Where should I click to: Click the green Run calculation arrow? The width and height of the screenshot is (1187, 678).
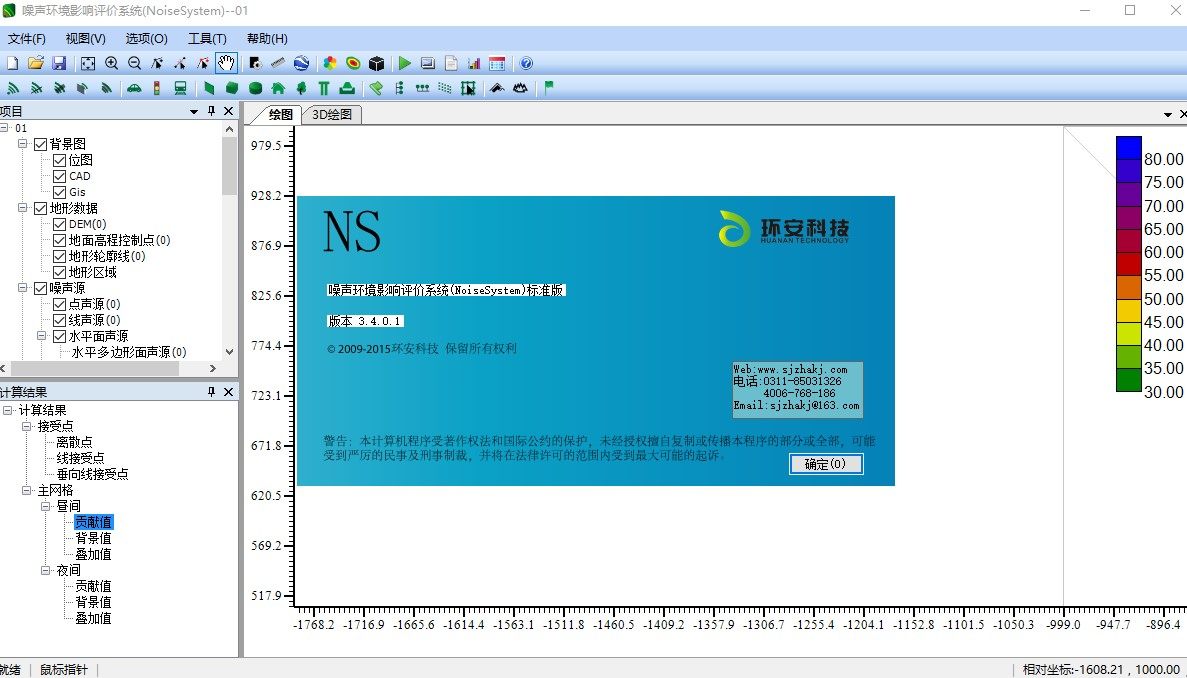tap(404, 62)
